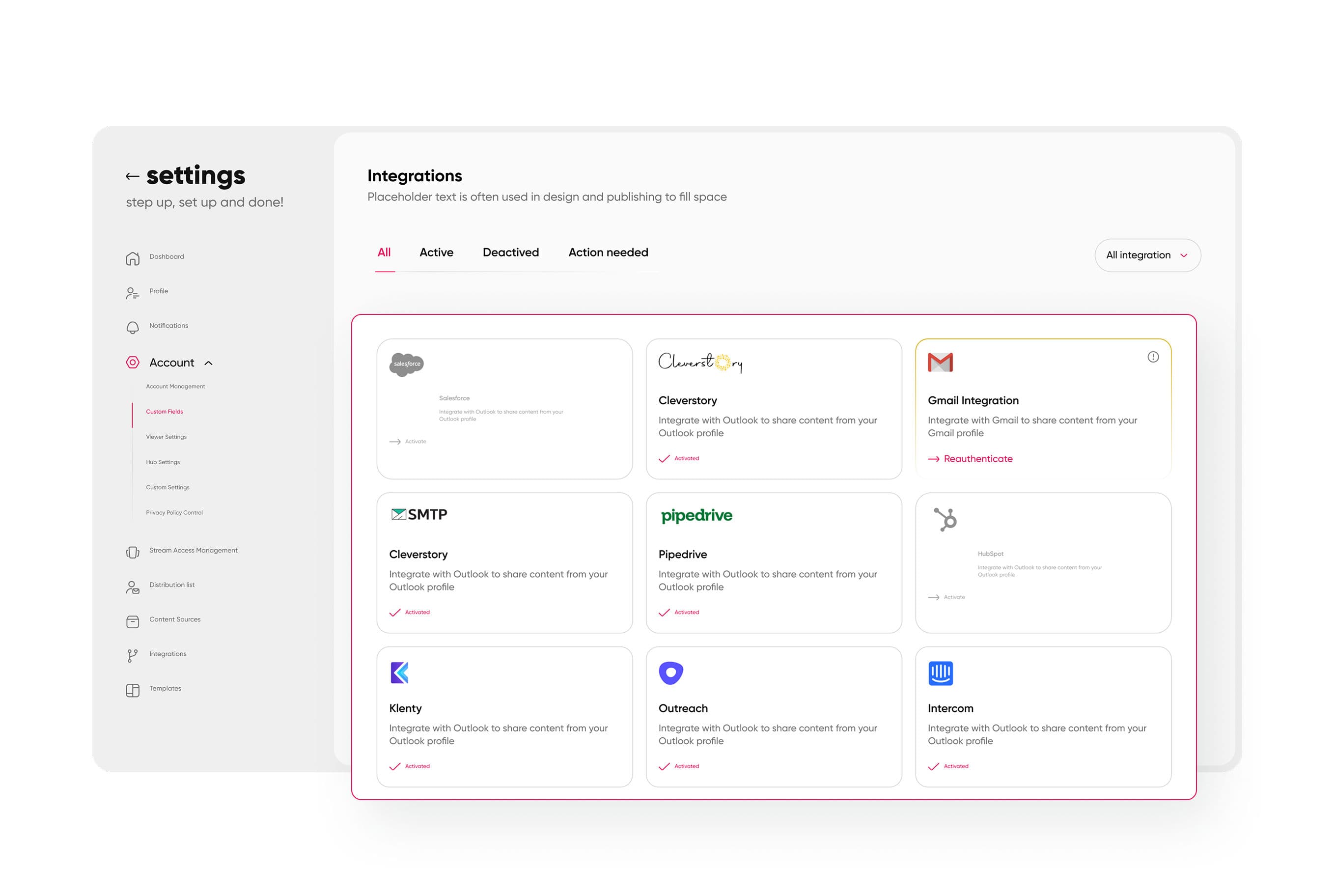Click the Pipedrive card title
The height and width of the screenshot is (896, 1336).
coord(683,555)
